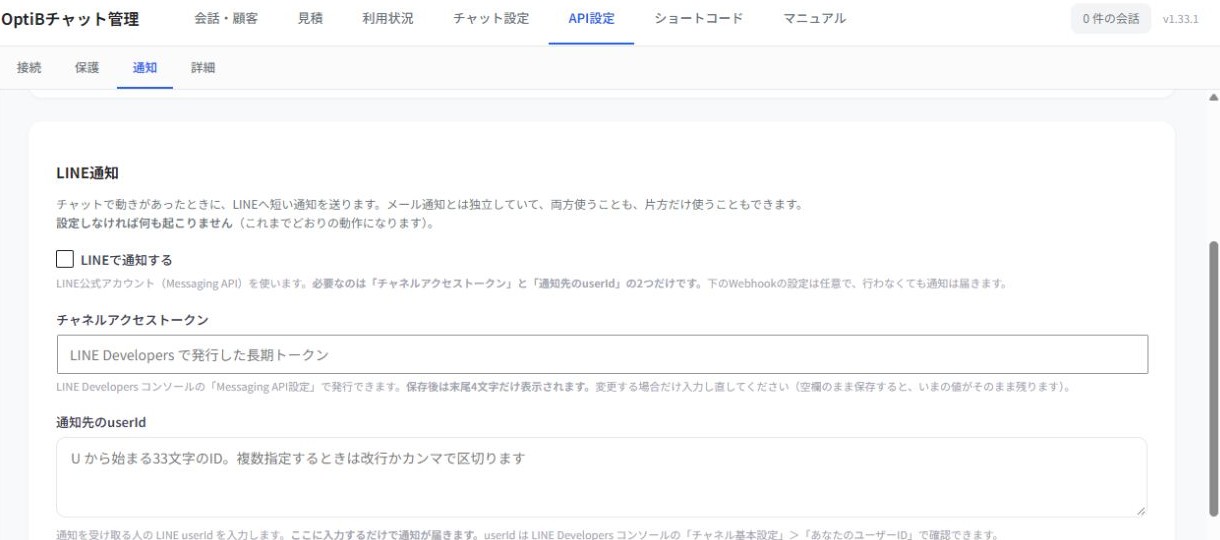Click the v1.33.1 version label

[x=1181, y=19]
